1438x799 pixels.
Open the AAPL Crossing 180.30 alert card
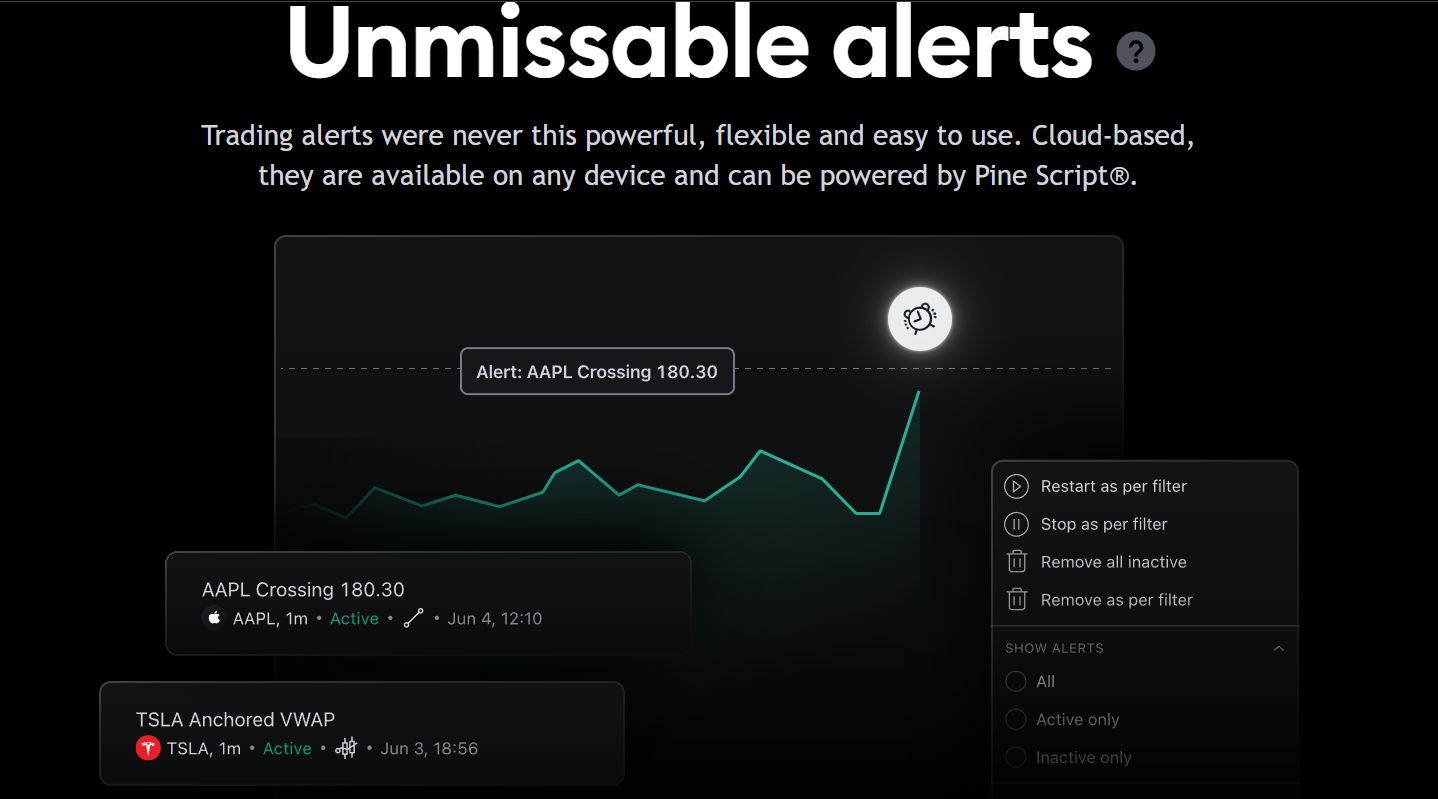(428, 603)
